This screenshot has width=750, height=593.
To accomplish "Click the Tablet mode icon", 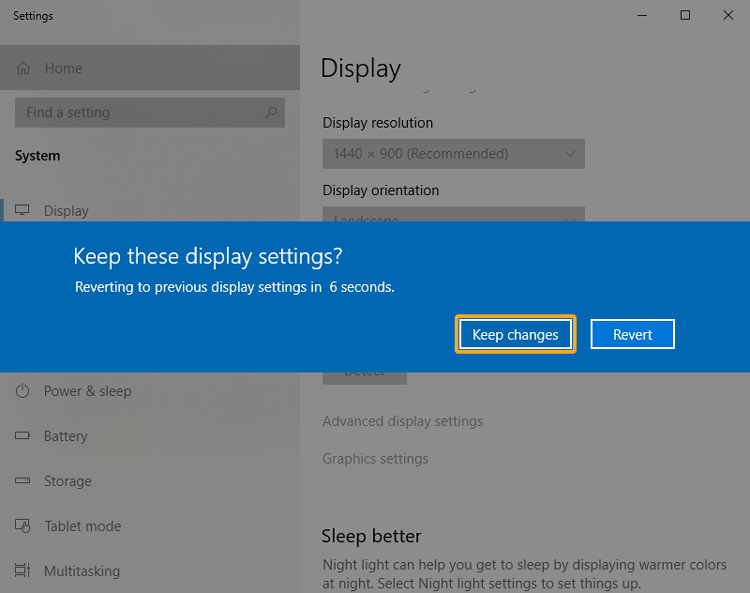I will tap(22, 526).
